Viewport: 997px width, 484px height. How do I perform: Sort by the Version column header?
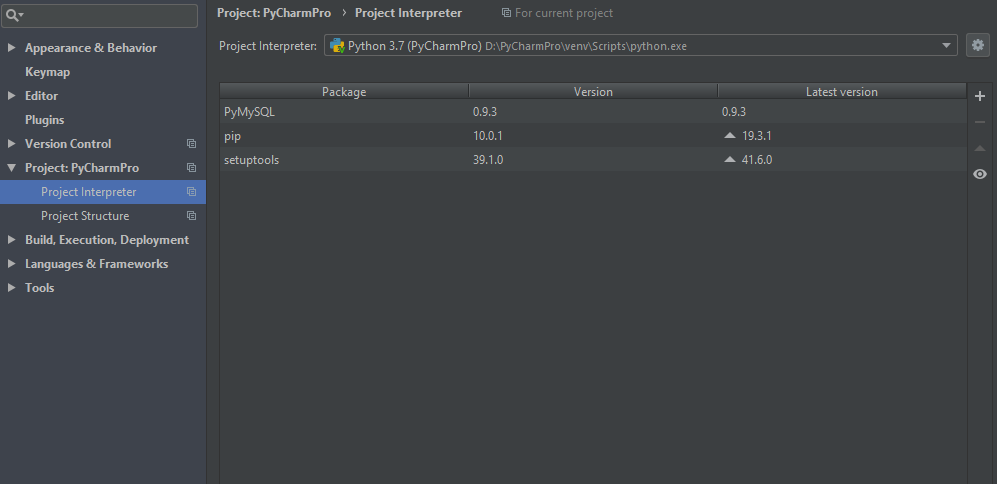click(x=593, y=92)
